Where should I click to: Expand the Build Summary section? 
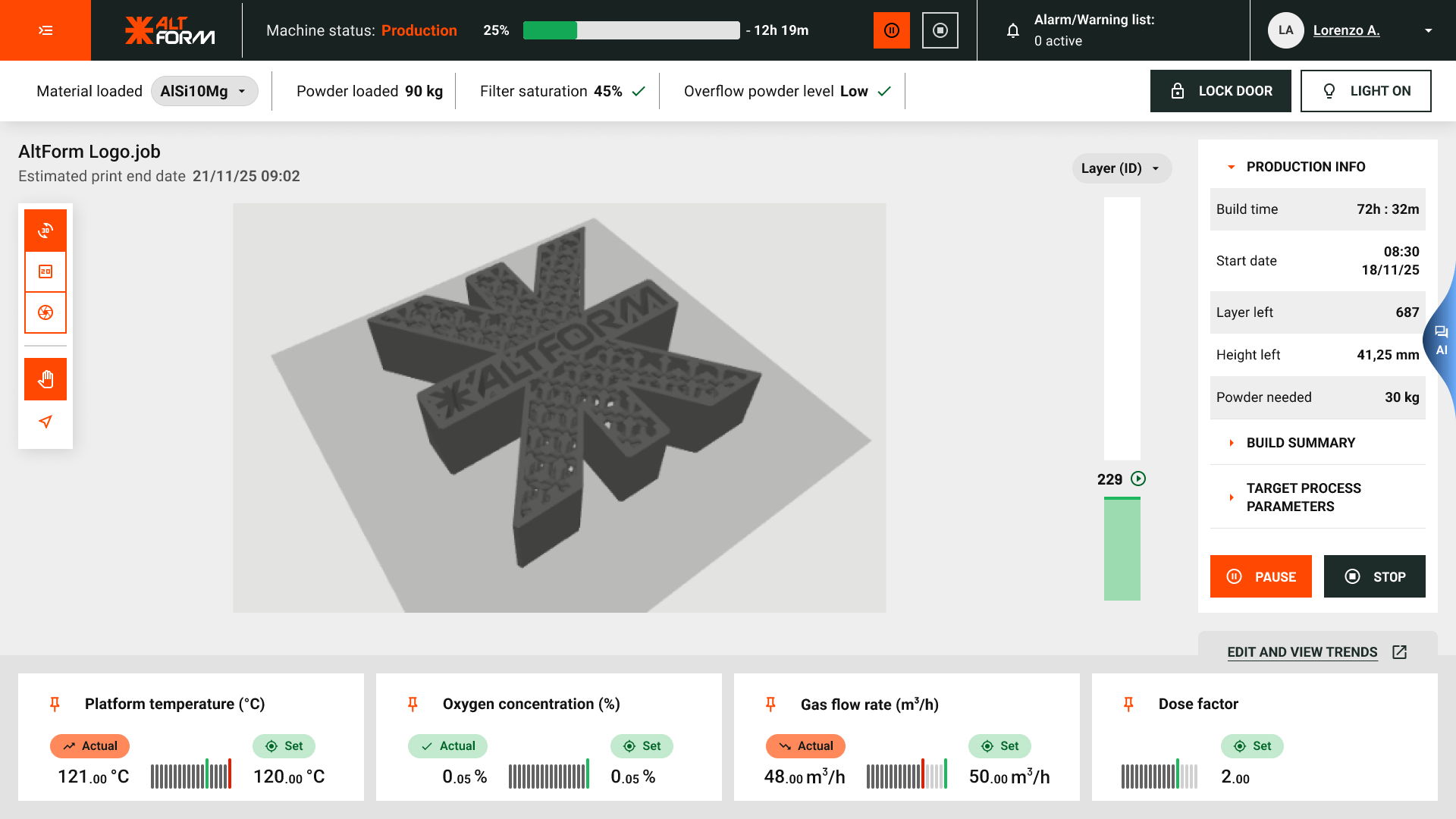coord(1318,443)
